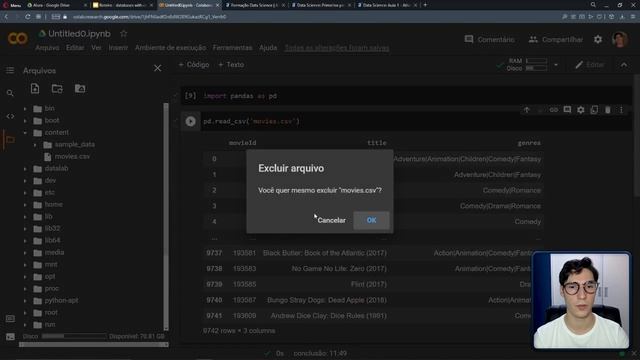The width and height of the screenshot is (640, 360).
Task: Open the terminal icon at sidebar bottom
Action: [x=10, y=337]
